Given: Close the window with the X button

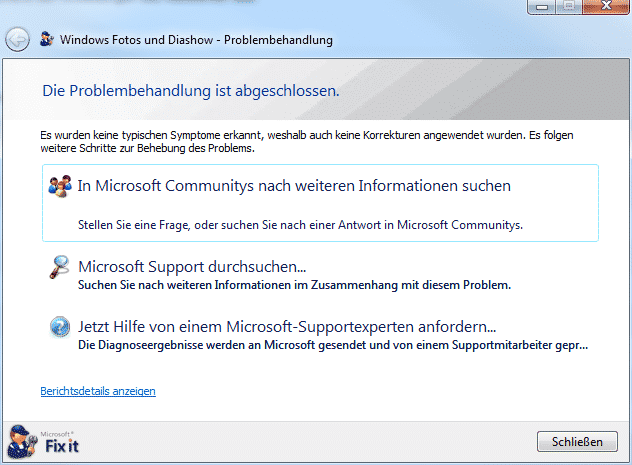Looking at the screenshot, I should [606, 6].
